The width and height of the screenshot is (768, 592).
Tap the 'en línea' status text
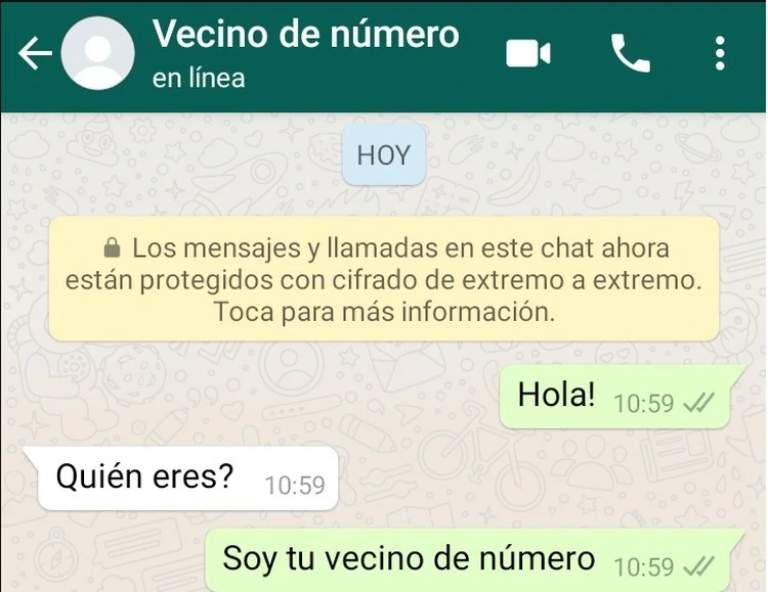(198, 78)
